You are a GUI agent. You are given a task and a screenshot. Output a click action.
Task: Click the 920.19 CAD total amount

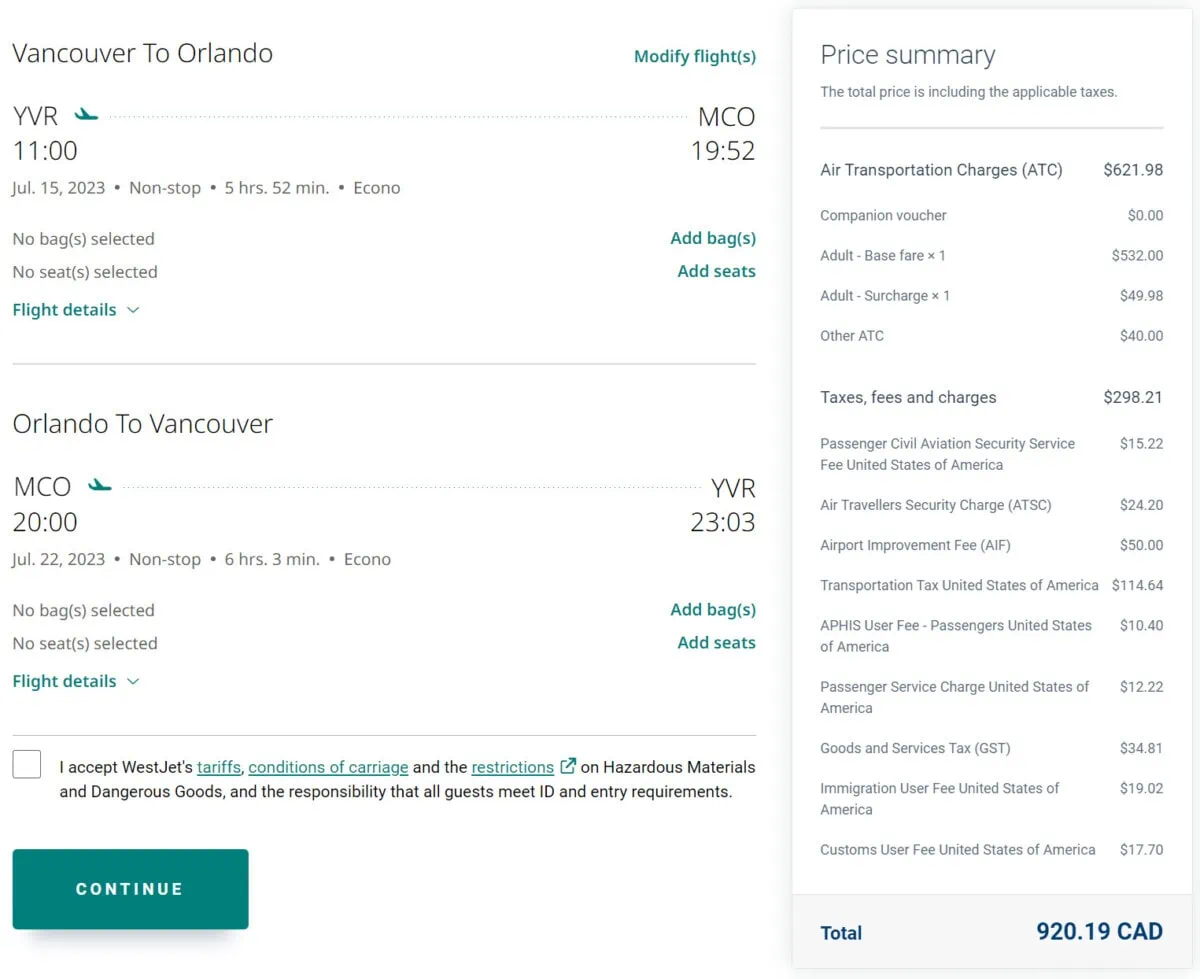(1099, 932)
